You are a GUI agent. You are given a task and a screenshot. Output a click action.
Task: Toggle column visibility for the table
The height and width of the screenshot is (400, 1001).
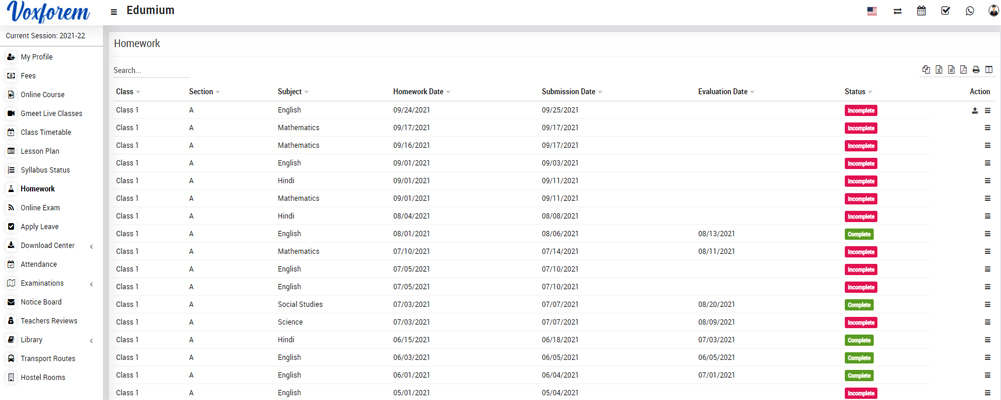989,70
